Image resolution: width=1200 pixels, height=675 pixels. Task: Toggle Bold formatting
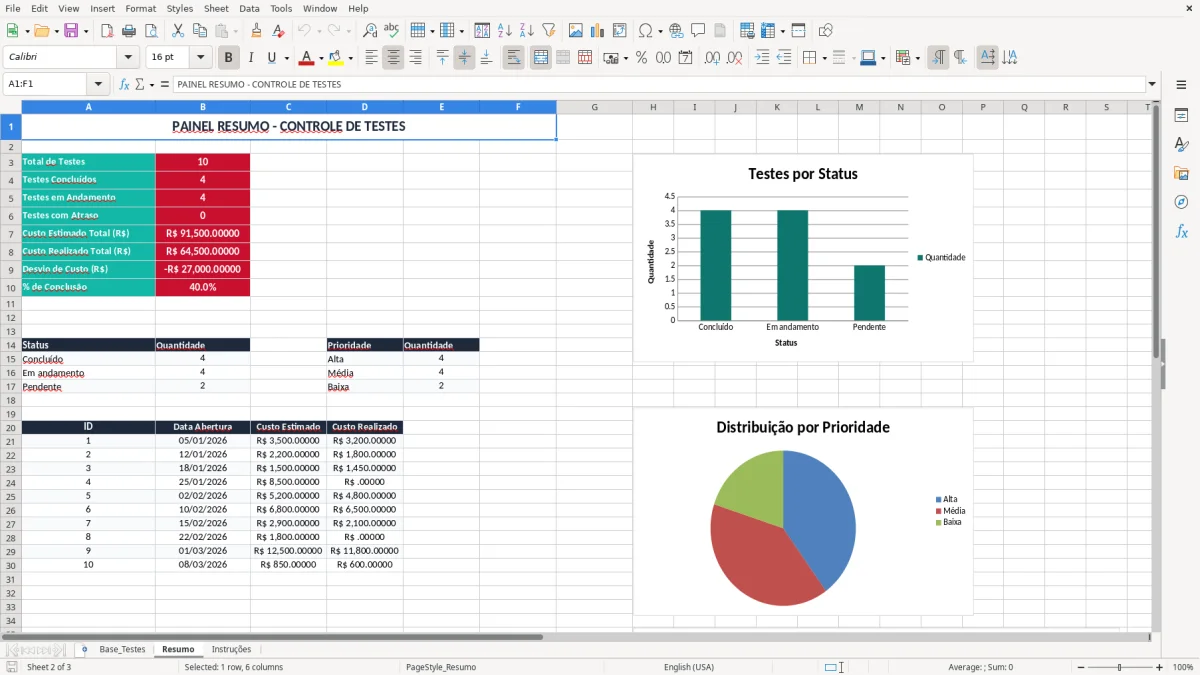[228, 58]
